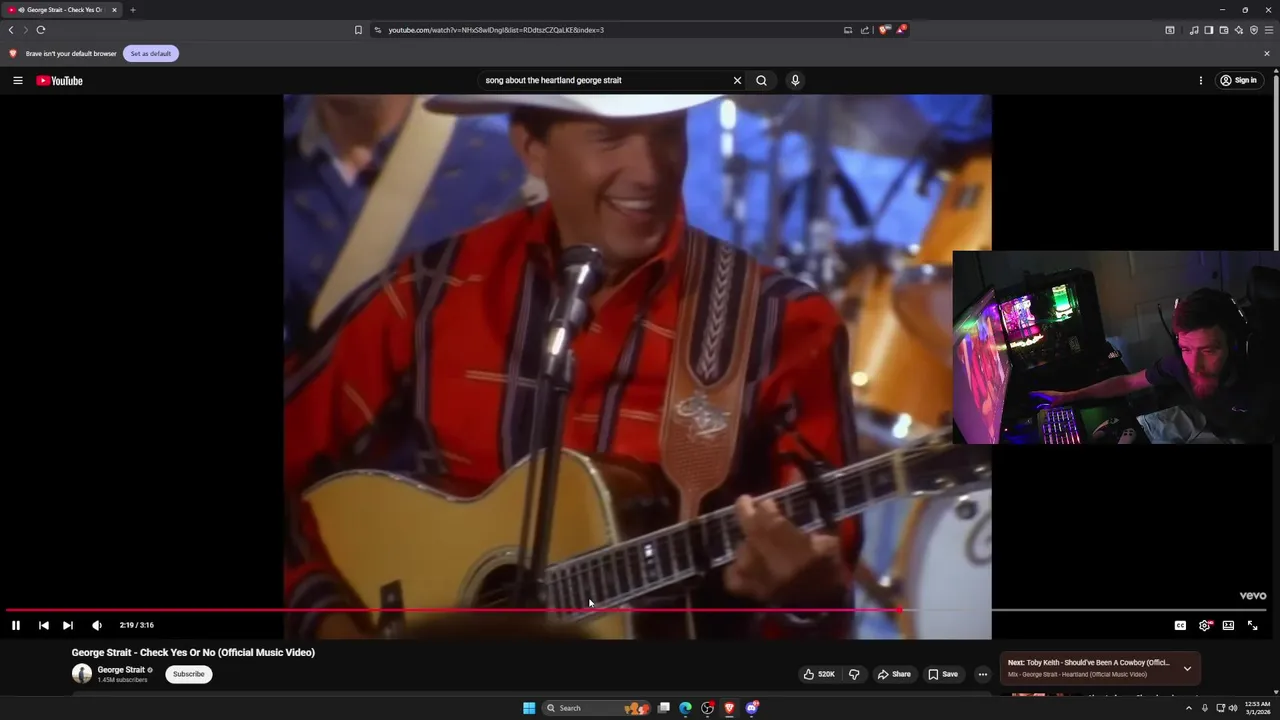This screenshot has width=1280, height=720.
Task: Dislike the video thumbs down
Action: click(x=854, y=674)
